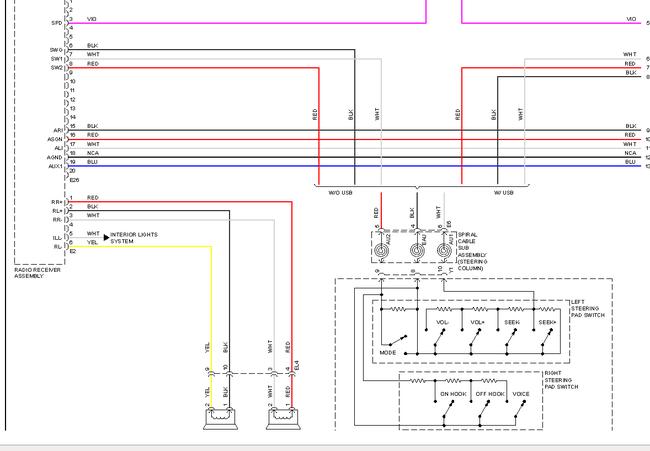
Task: Select the SW1 pin label
Action: [56, 59]
